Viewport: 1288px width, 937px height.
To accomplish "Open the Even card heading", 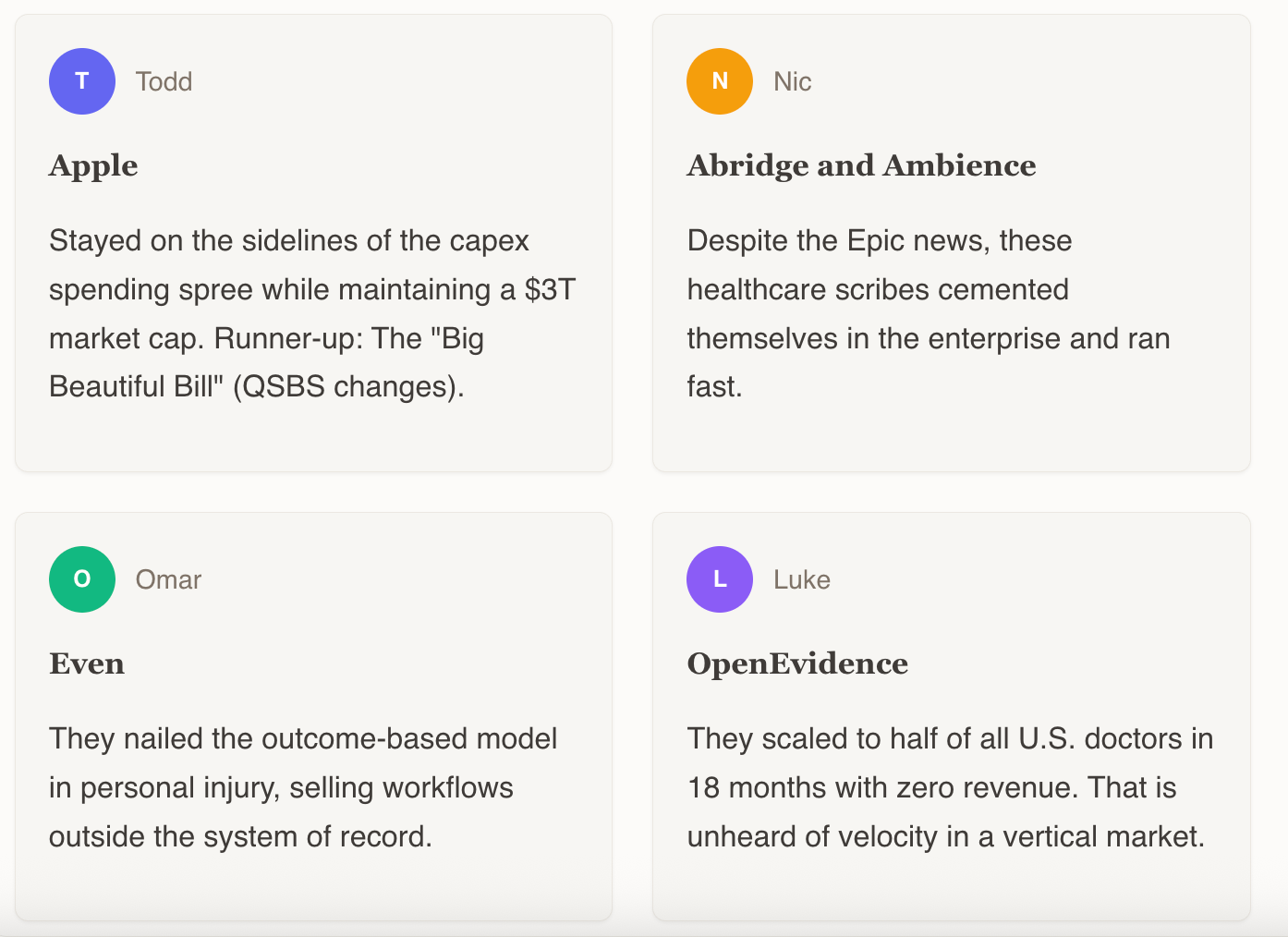I will coord(87,663).
